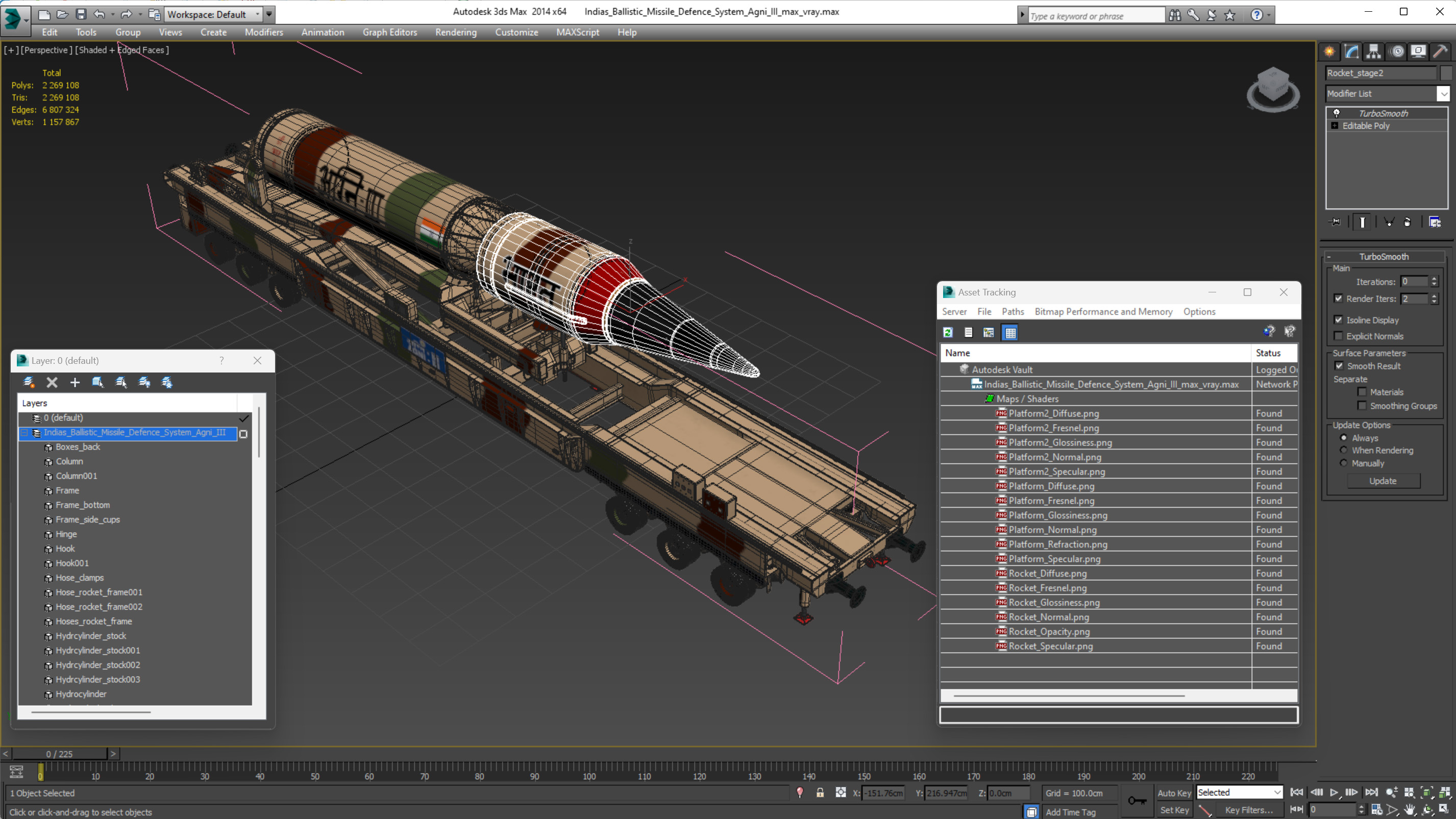Image resolution: width=1456 pixels, height=819 pixels.
Task: Toggle Smooth Result checkbox
Action: [x=1339, y=366]
